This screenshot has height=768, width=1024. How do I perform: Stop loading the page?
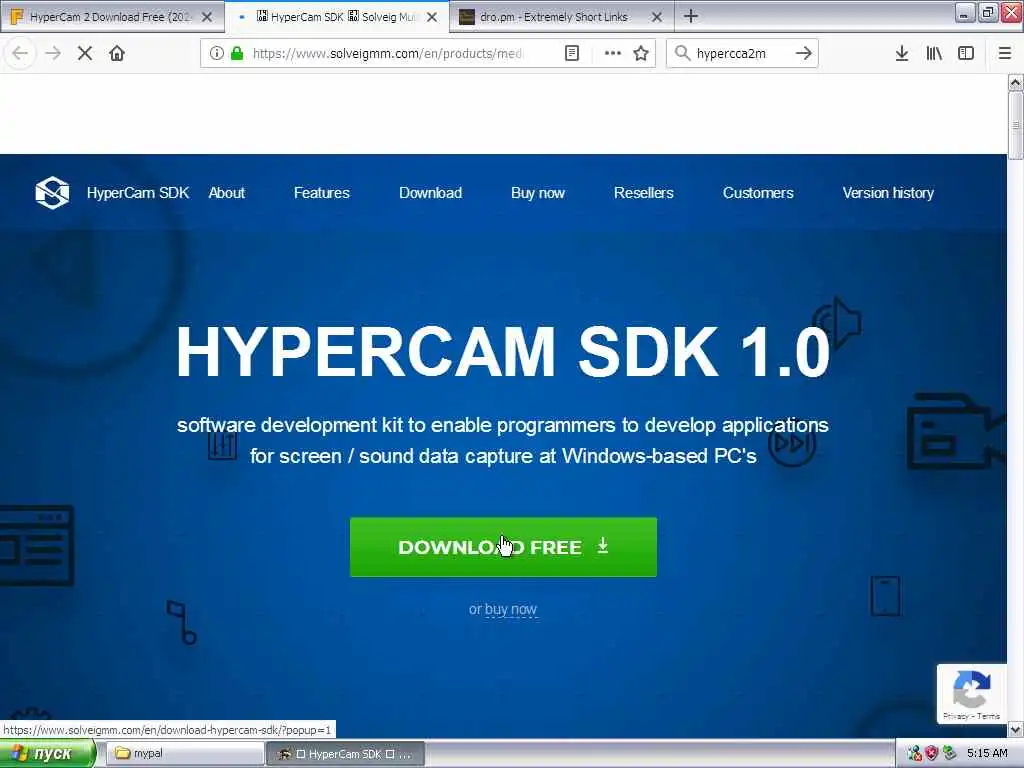(85, 54)
